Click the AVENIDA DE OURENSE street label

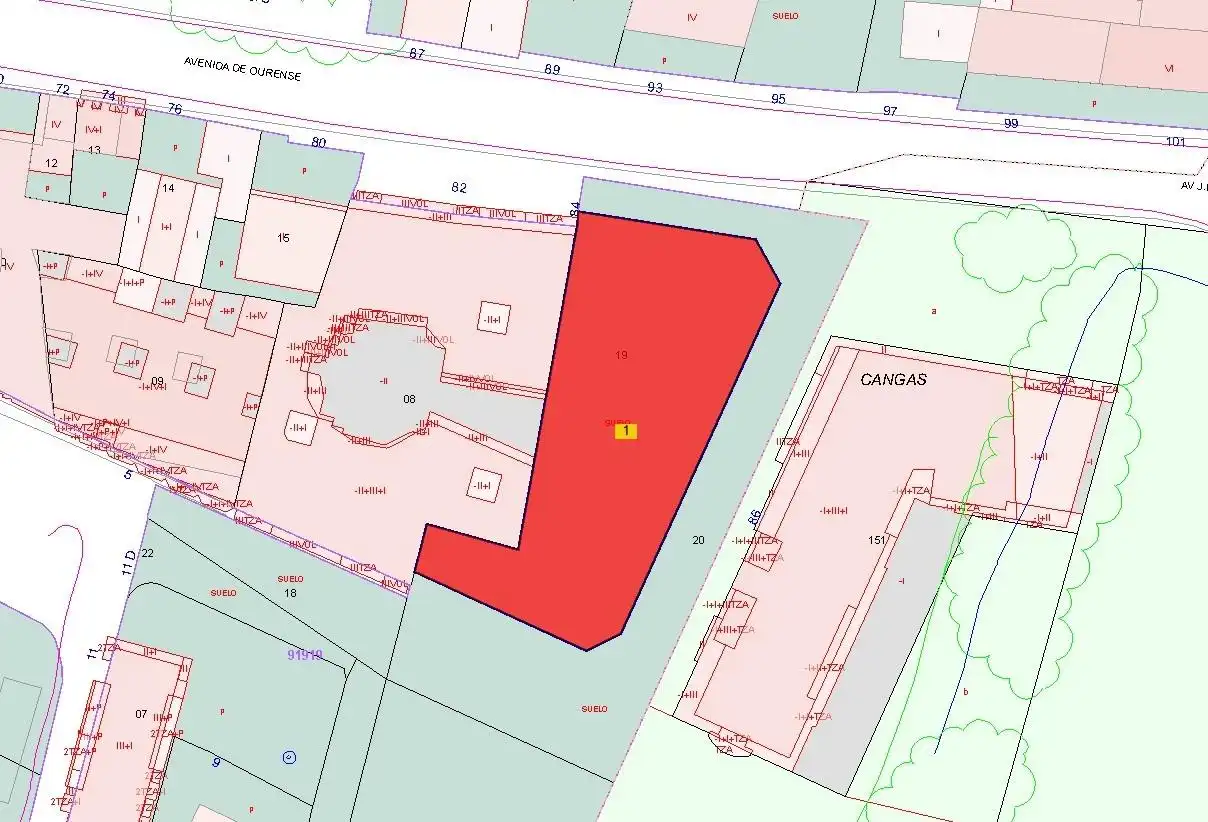(x=242, y=67)
